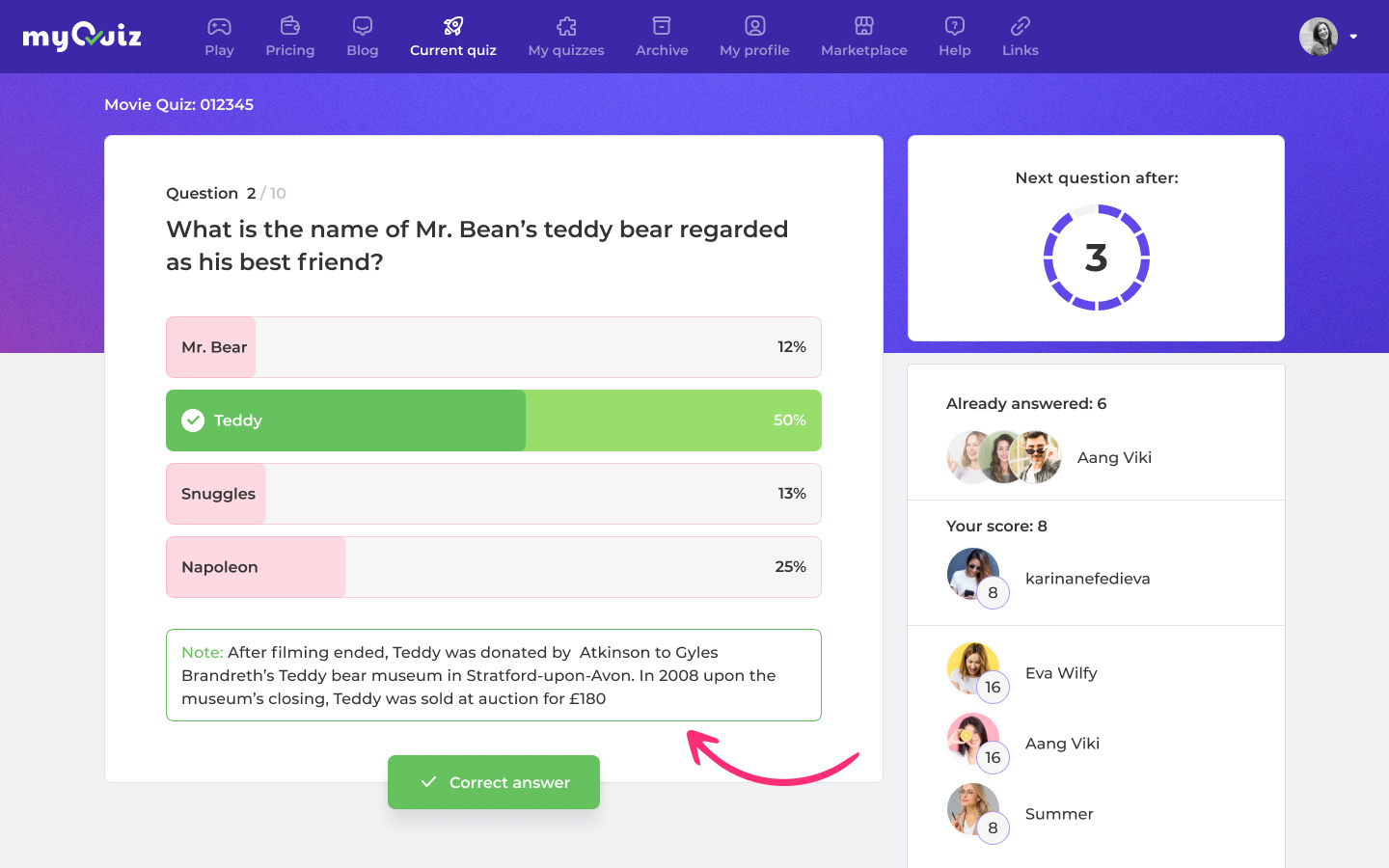The width and height of the screenshot is (1389, 868).
Task: Click the Question 2 / 10 counter
Action: click(x=226, y=193)
